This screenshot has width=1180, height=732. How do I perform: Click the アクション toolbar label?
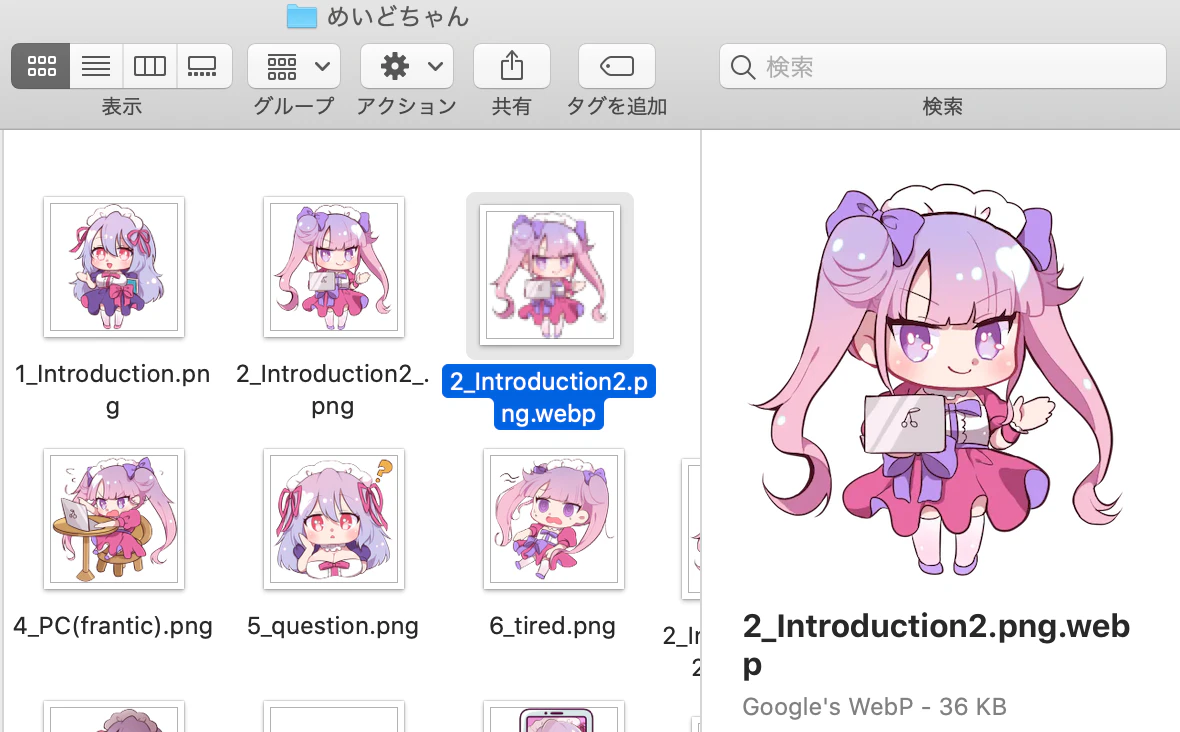[x=406, y=106]
